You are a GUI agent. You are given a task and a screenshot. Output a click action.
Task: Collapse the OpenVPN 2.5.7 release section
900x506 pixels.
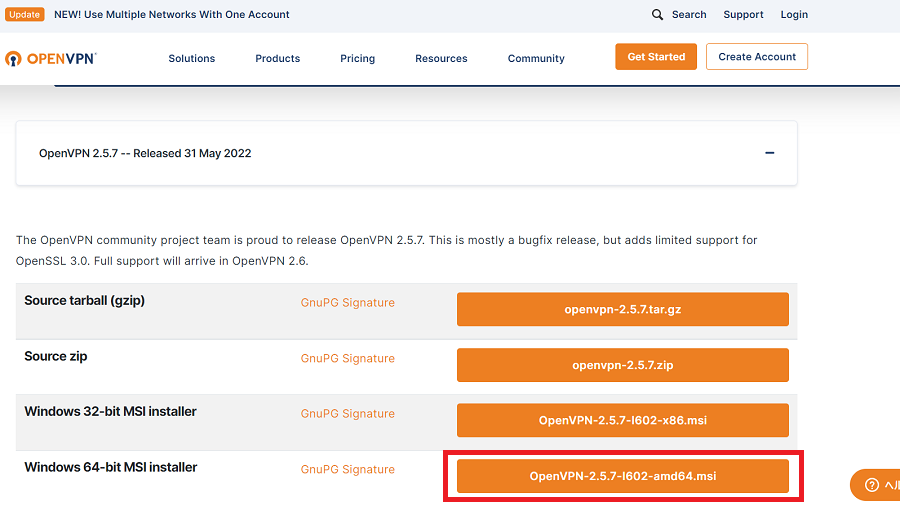[769, 153]
